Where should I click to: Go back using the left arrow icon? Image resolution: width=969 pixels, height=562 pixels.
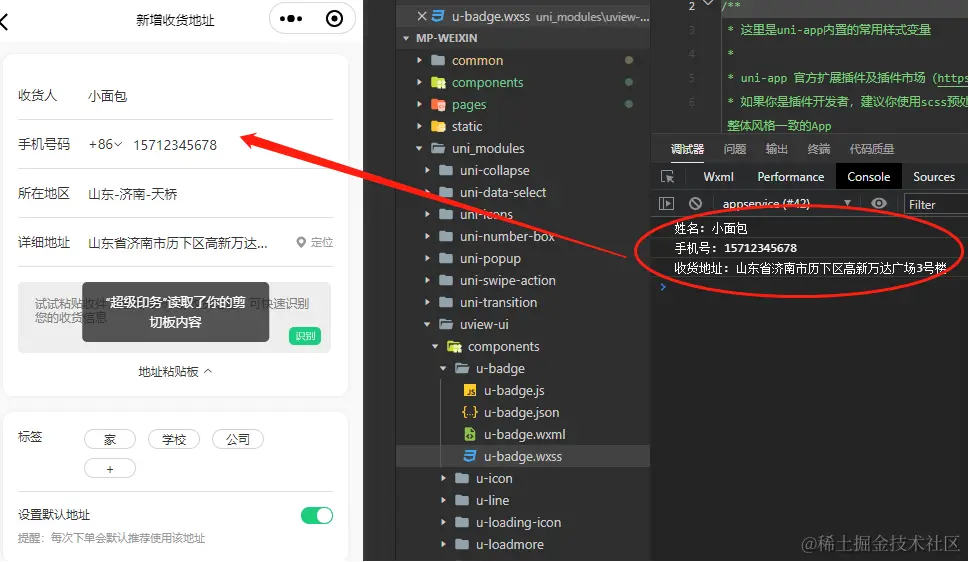4,22
